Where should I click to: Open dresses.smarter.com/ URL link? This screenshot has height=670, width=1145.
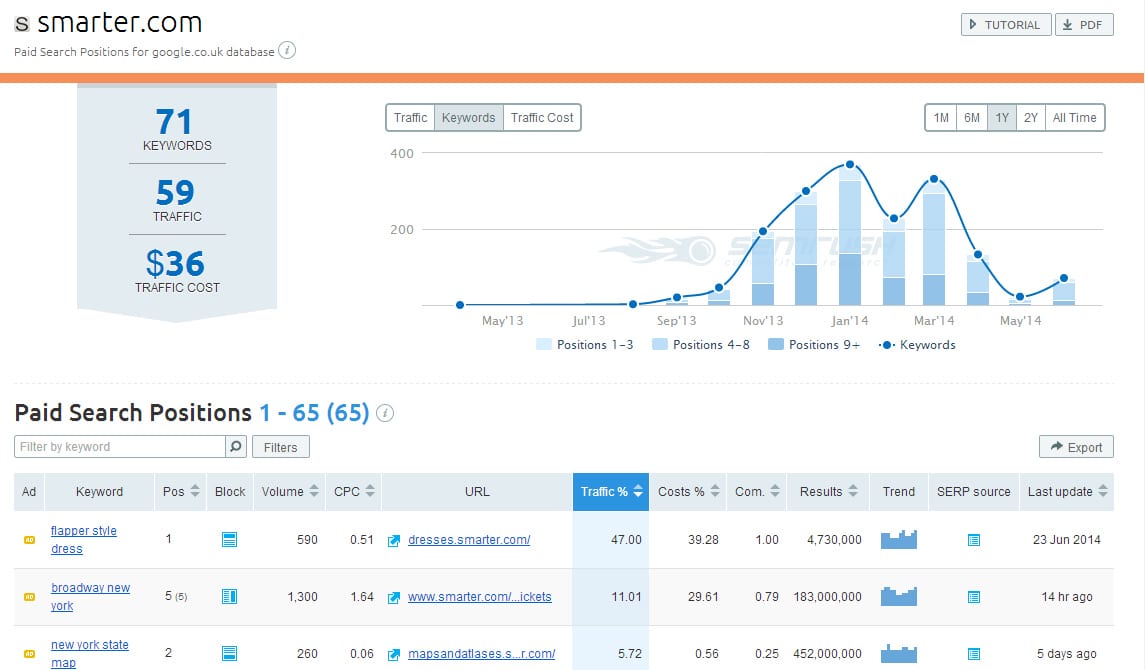click(469, 539)
